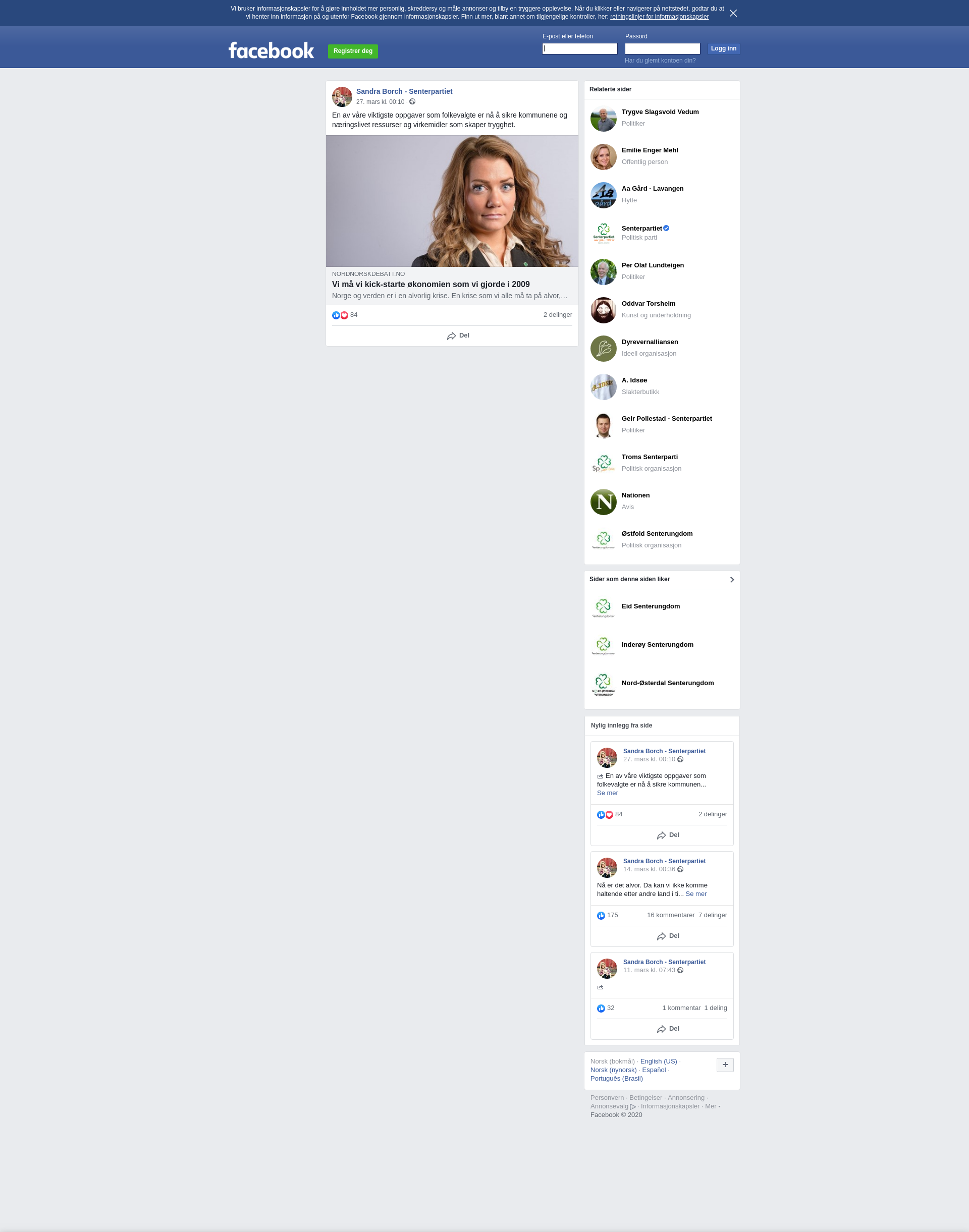Click Del button on 11. mars post

(668, 1029)
